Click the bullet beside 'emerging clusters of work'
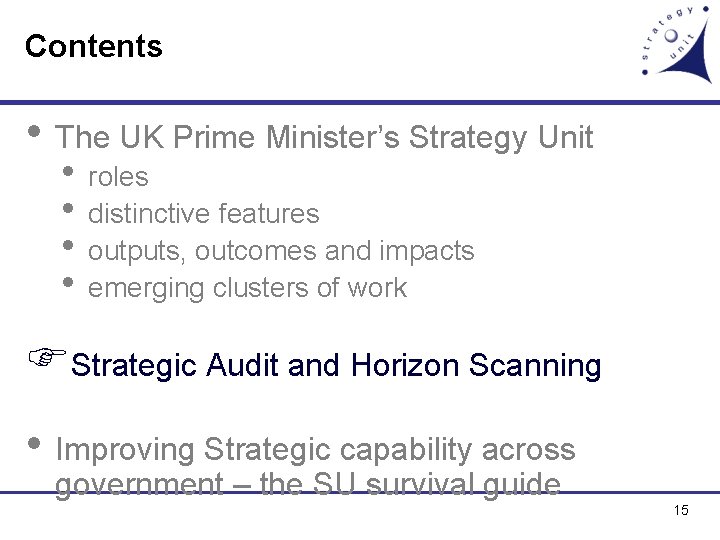Image resolution: width=720 pixels, height=540 pixels. (x=69, y=282)
